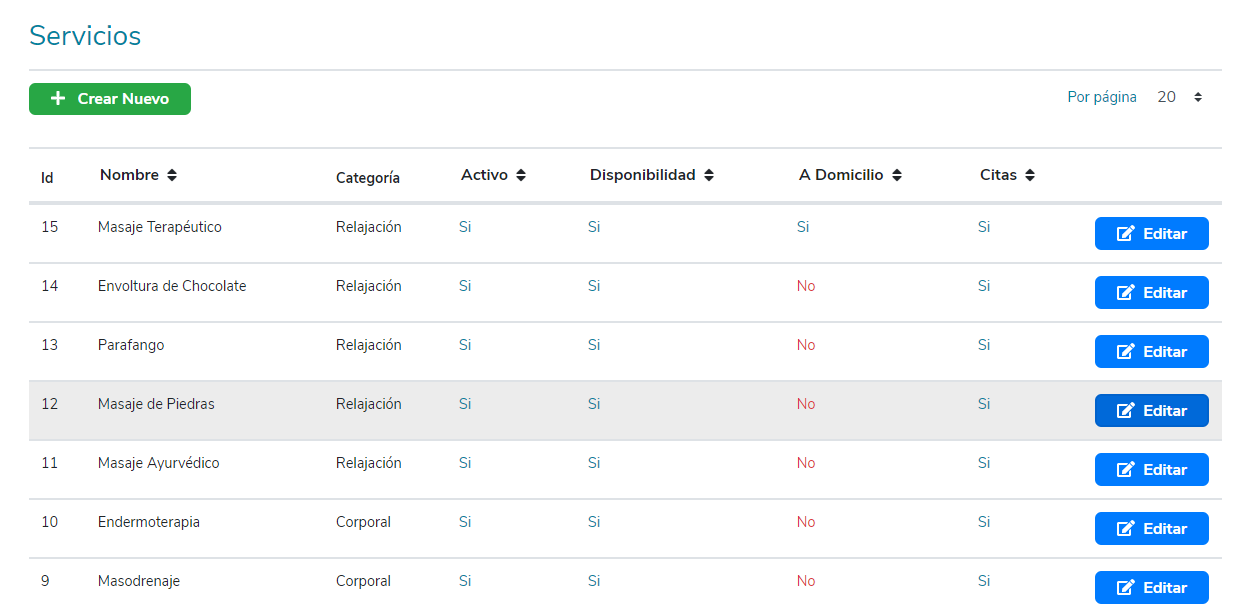The image size is (1257, 616).
Task: Click the edit pencil icon for Masaje Terapéutico
Action: click(x=1126, y=234)
